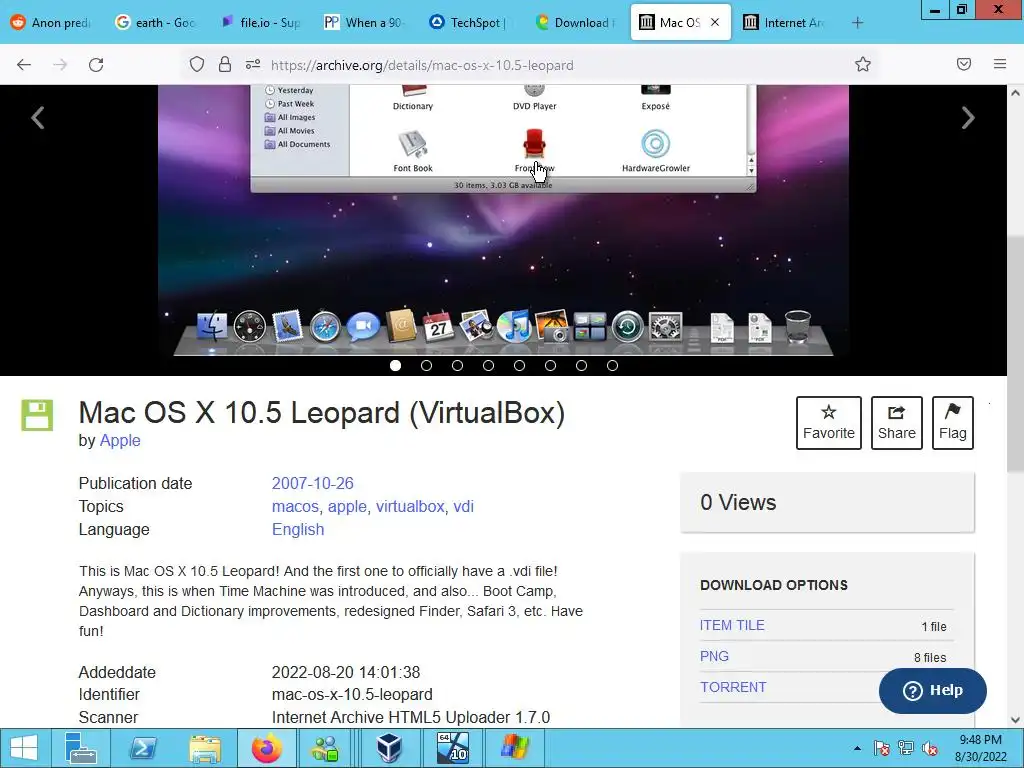Open the virtualbox topic link

410,506
